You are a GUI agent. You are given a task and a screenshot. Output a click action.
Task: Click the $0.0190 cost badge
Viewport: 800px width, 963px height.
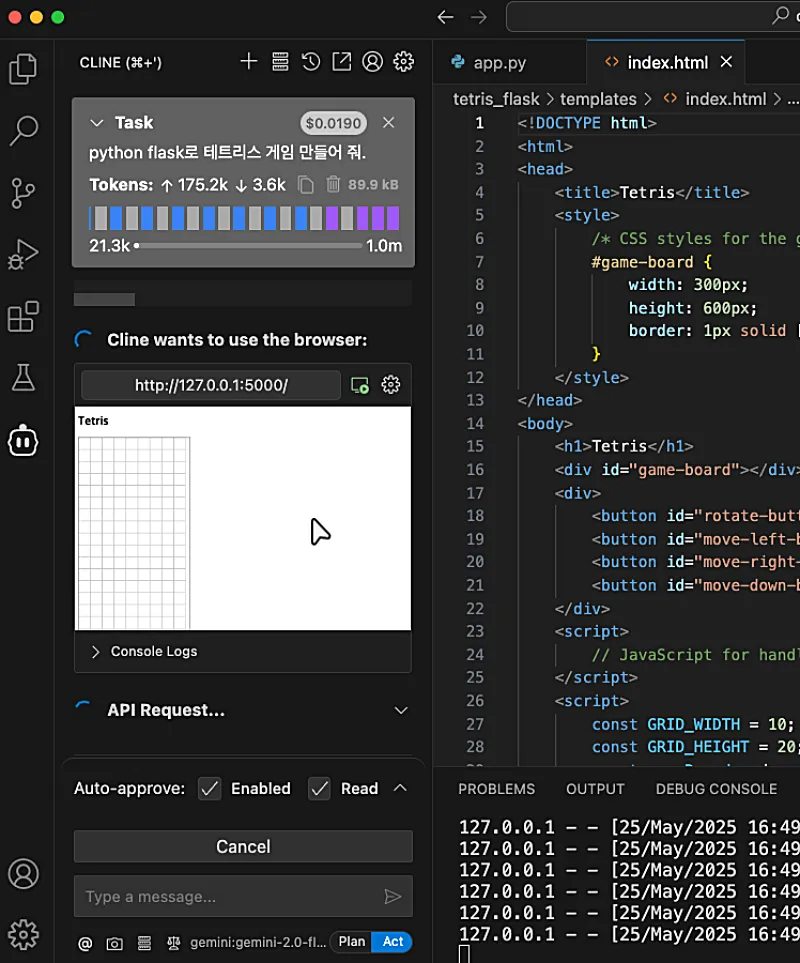333,123
